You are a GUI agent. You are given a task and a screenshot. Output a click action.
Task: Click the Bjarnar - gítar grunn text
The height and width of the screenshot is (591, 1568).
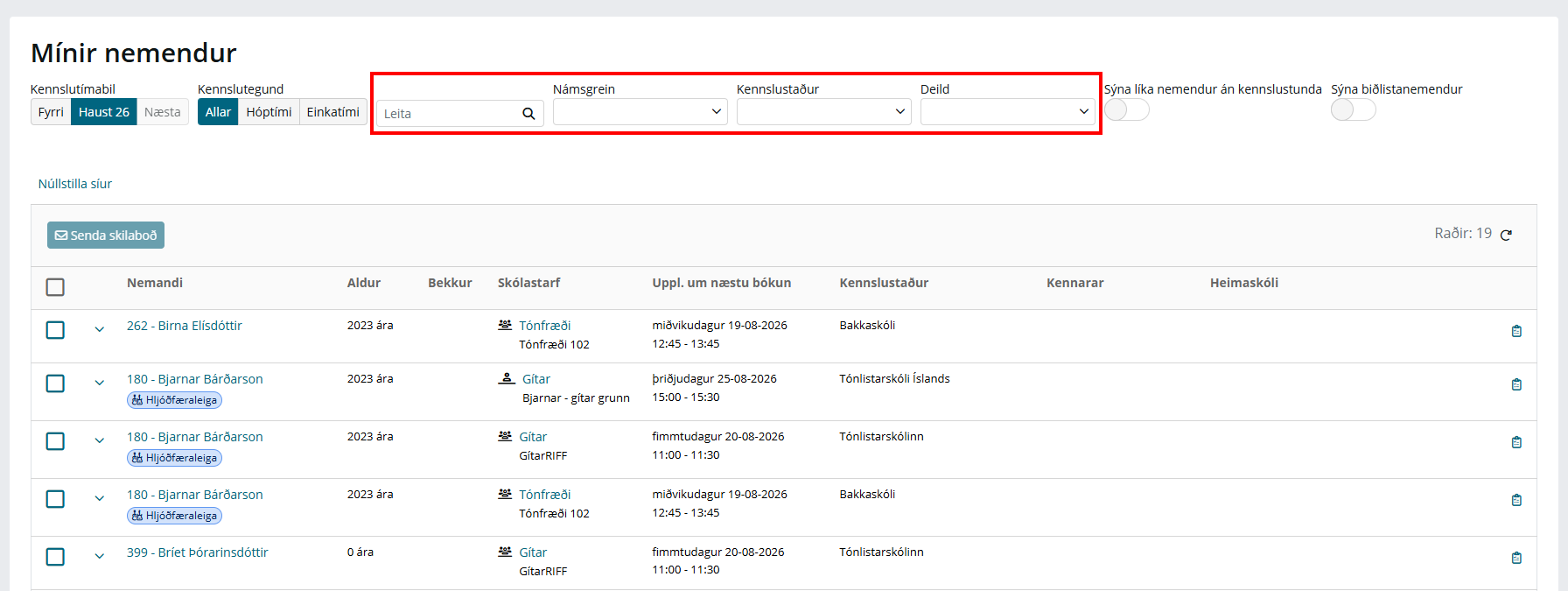click(x=576, y=398)
